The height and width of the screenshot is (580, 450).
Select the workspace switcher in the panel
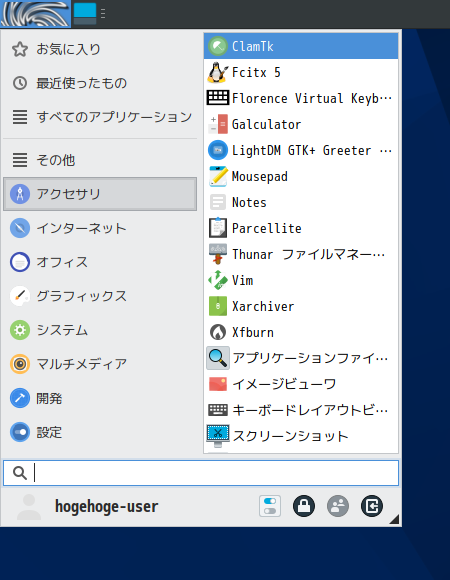click(85, 14)
